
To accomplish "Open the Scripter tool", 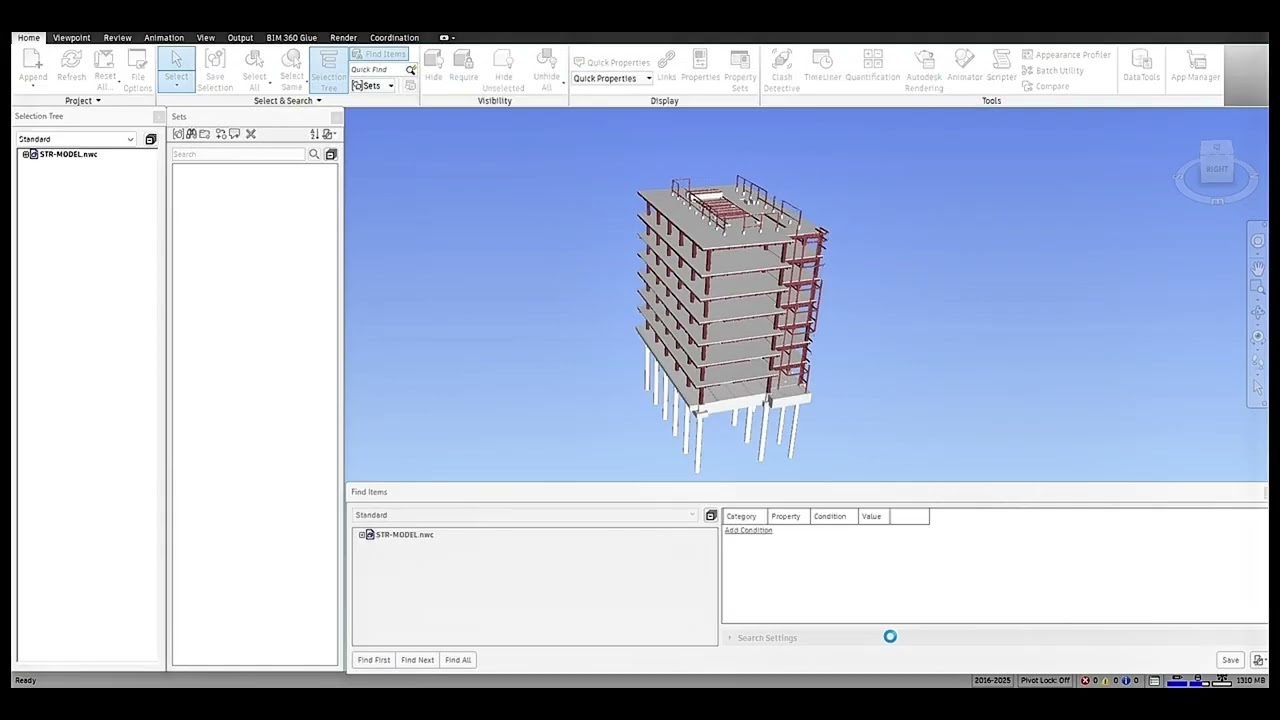I will [1002, 67].
